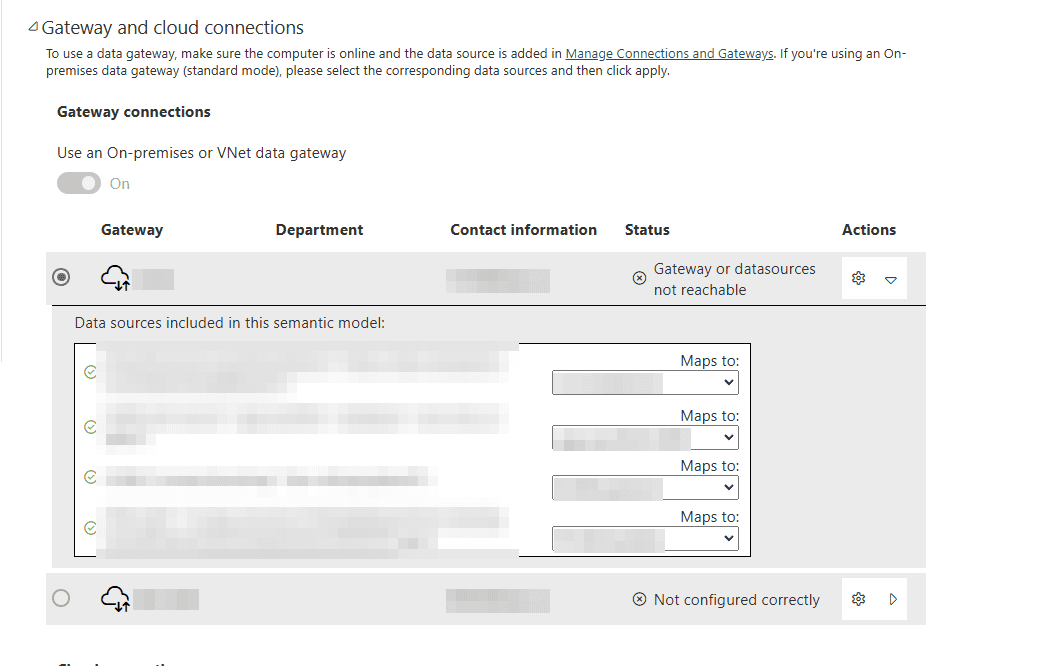Click the 'Gateway connections' heading

[133, 112]
